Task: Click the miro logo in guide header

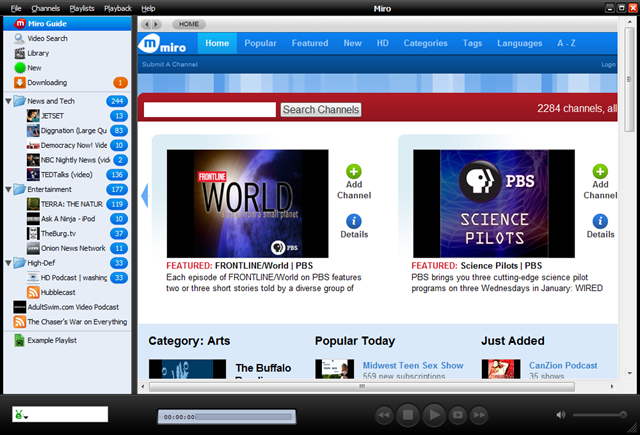Action: [x=164, y=44]
